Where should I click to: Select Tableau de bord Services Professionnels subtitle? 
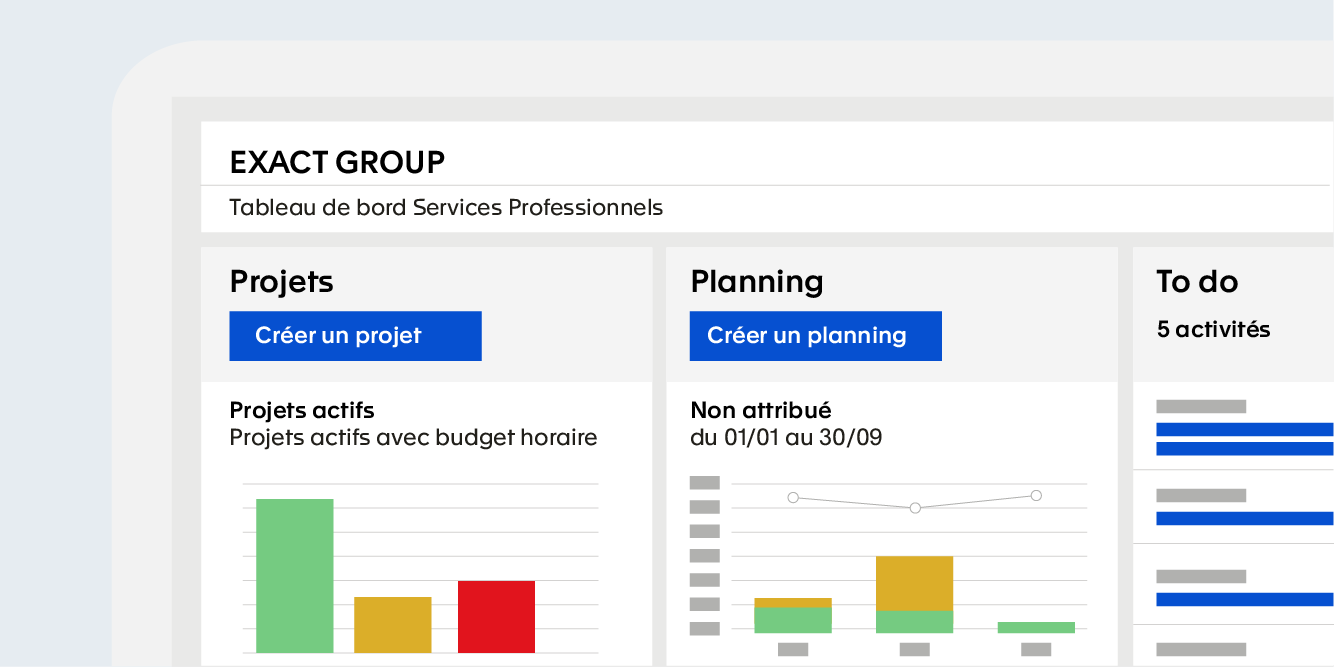point(446,208)
